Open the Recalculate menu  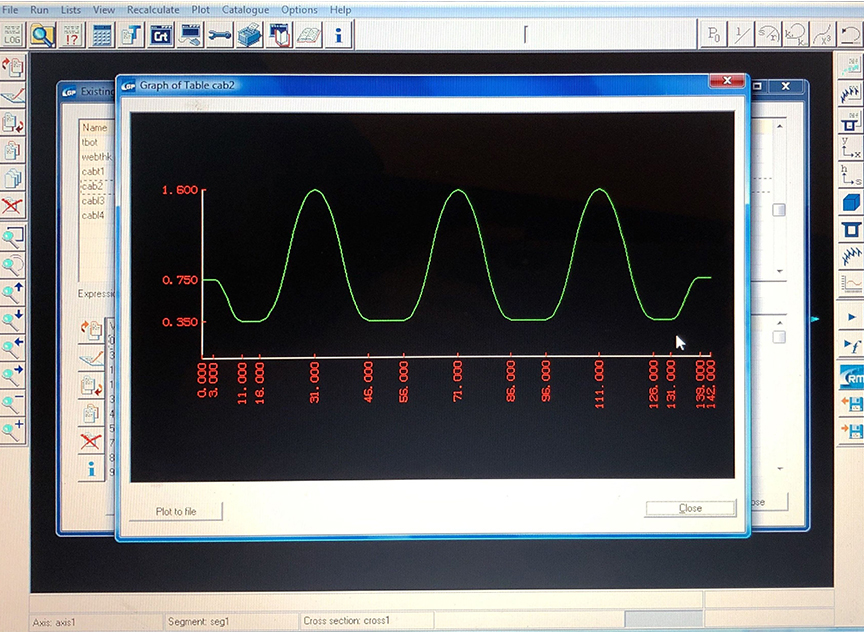[x=153, y=10]
